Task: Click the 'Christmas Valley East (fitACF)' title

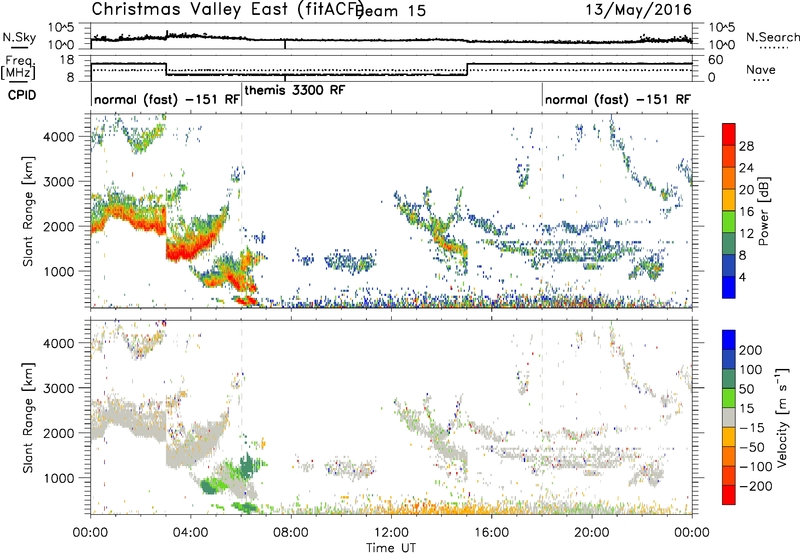Action: click(228, 9)
